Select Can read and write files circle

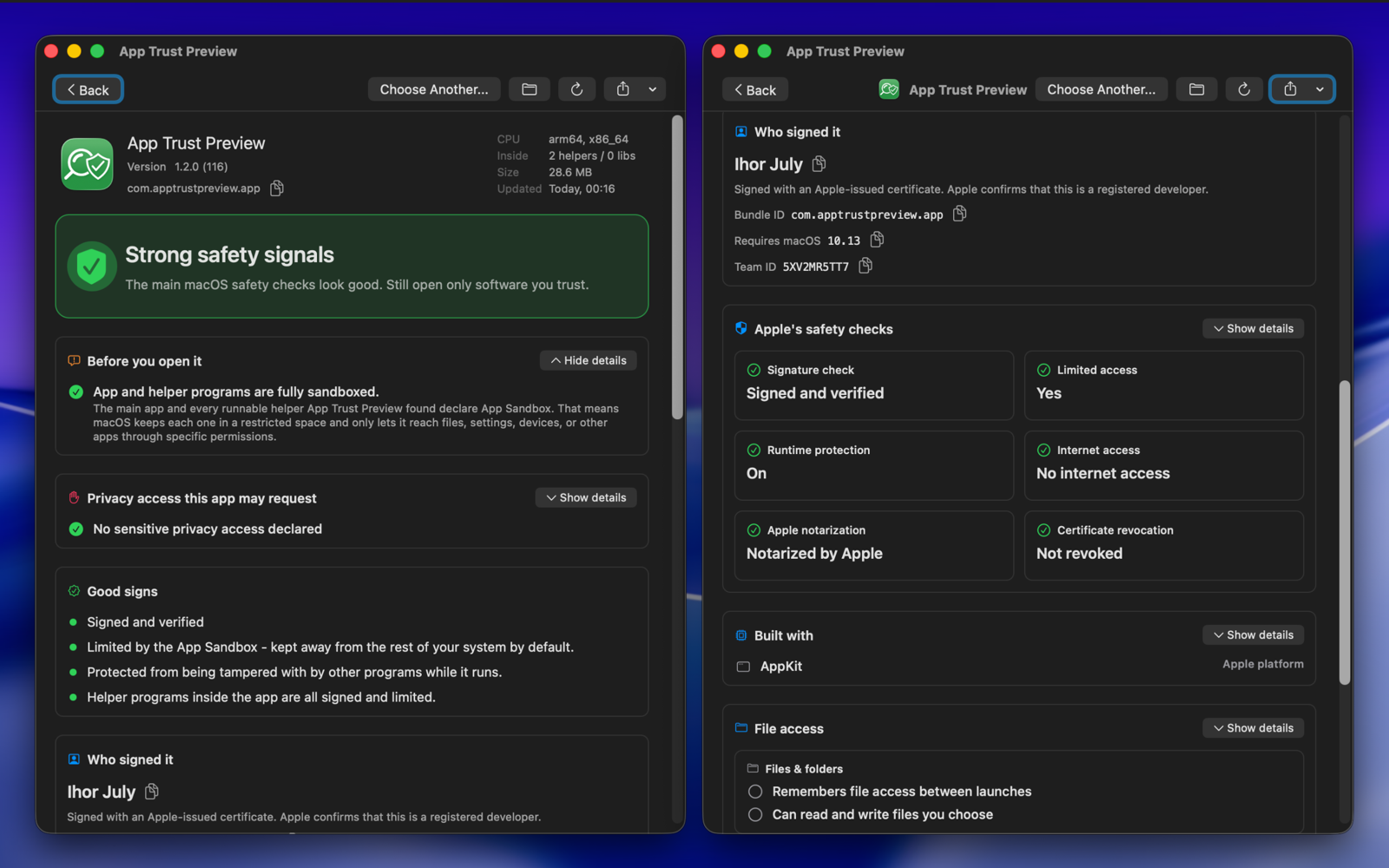click(x=755, y=814)
